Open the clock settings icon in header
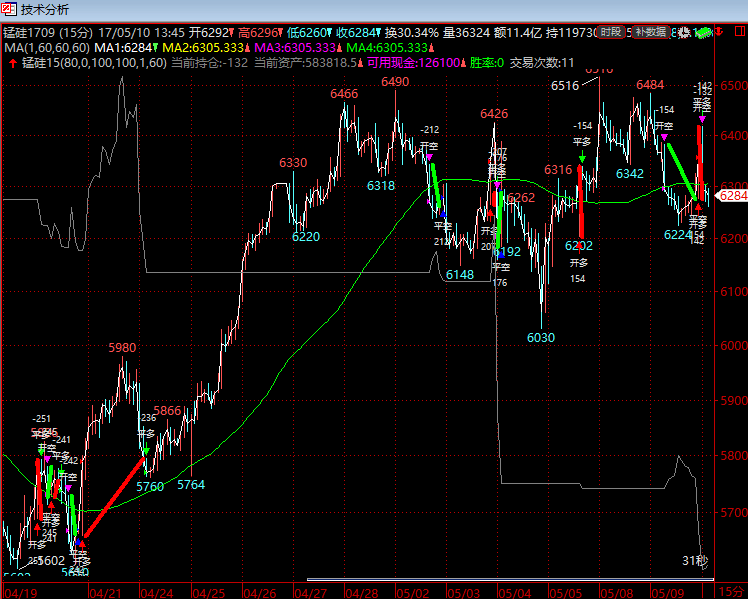Image resolution: width=748 pixels, height=599 pixels. pos(684,32)
